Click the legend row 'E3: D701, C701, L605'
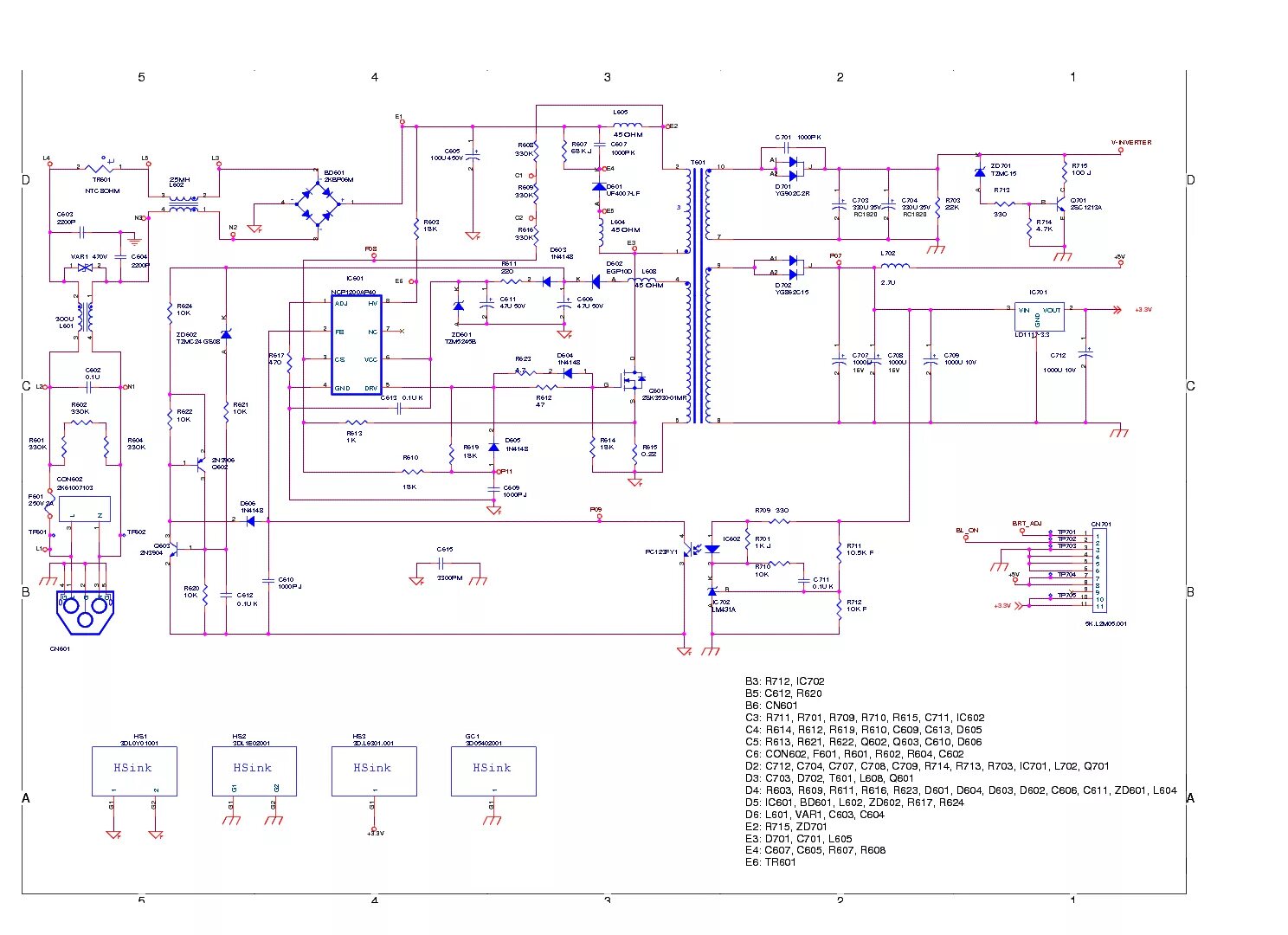 coord(799,839)
